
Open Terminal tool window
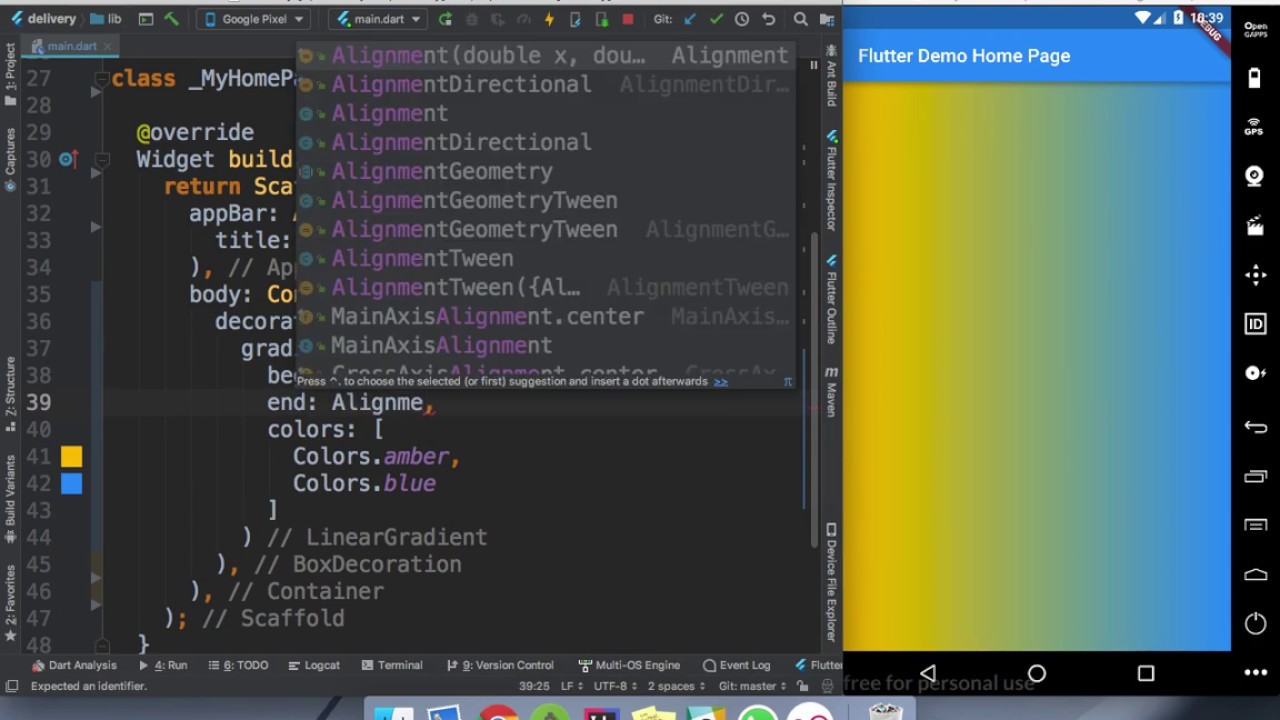pyautogui.click(x=392, y=665)
